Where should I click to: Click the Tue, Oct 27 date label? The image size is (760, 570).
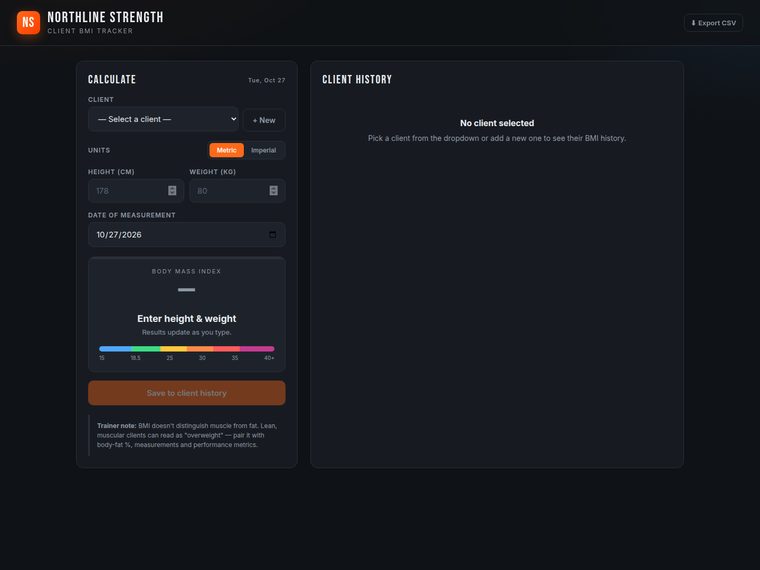(x=267, y=80)
